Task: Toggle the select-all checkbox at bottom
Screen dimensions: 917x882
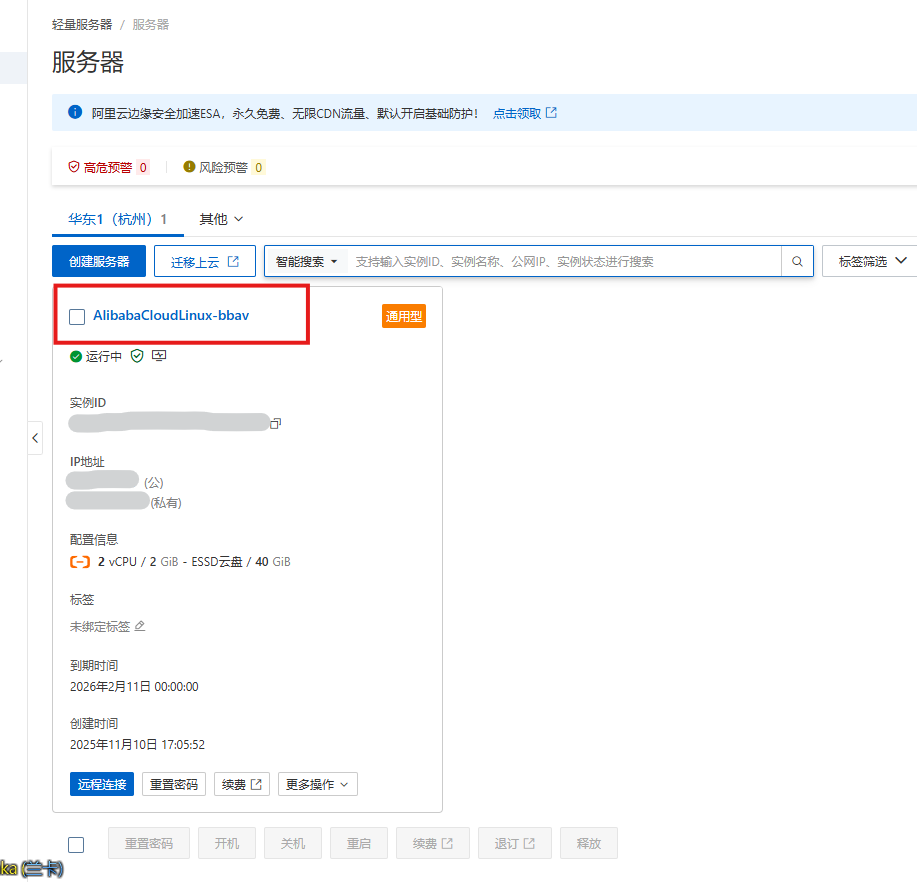Action: (x=76, y=845)
